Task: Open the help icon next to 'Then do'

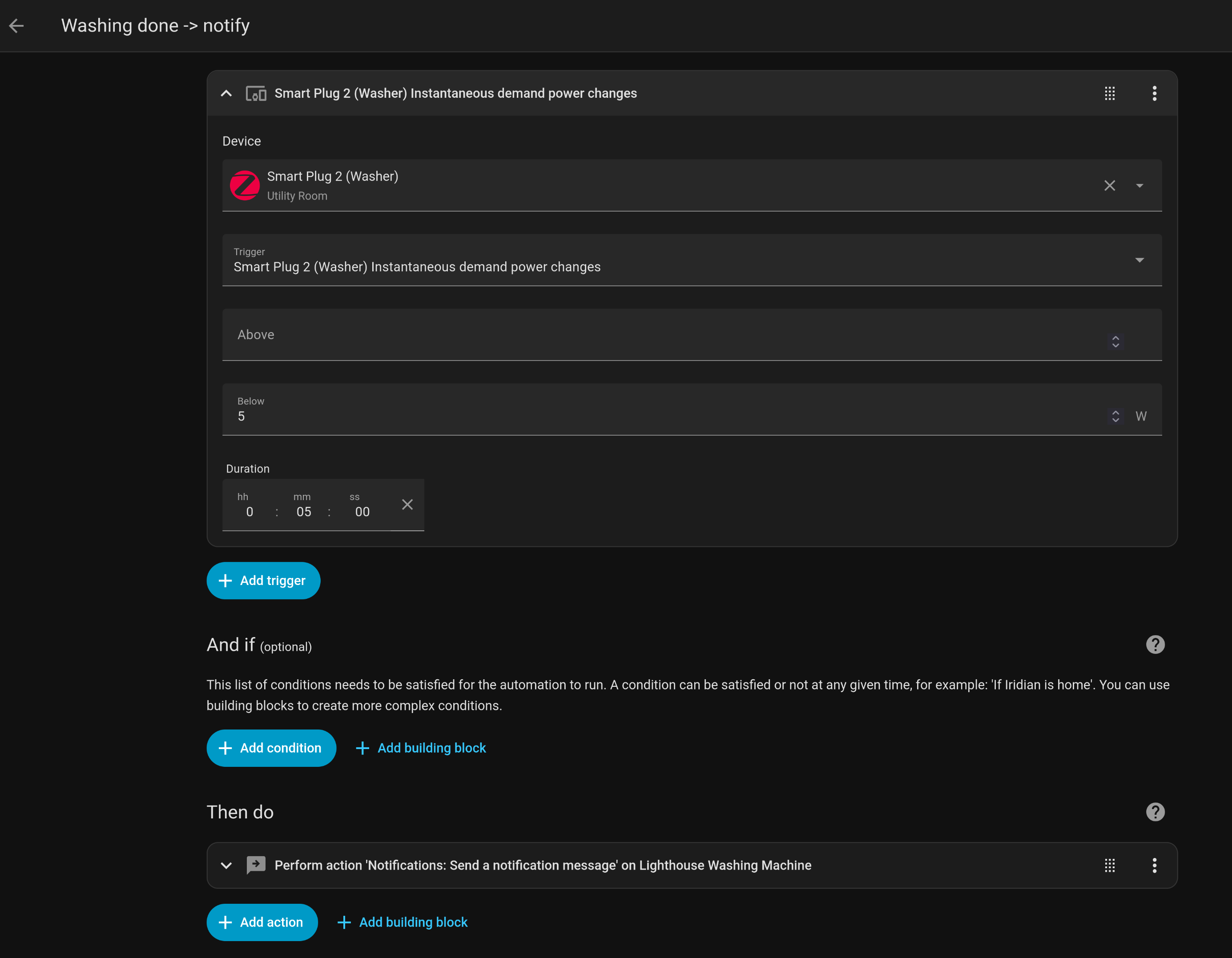Action: pyautogui.click(x=1155, y=811)
